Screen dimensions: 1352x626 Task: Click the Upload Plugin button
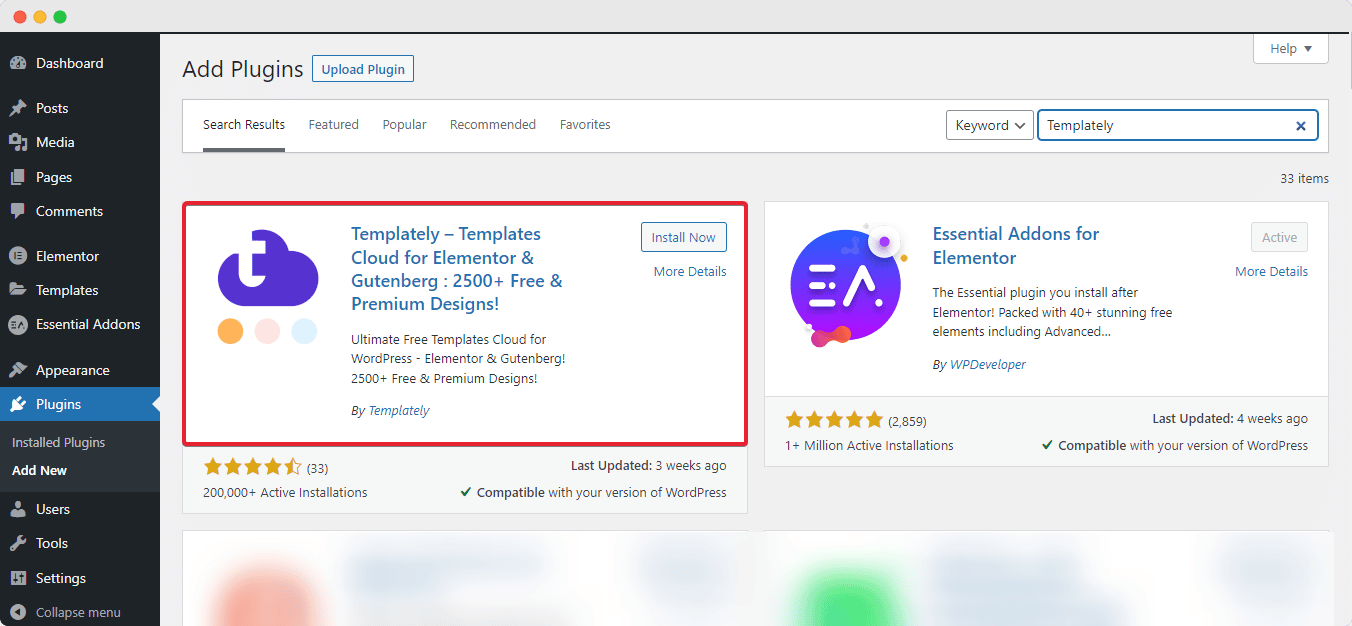(363, 69)
